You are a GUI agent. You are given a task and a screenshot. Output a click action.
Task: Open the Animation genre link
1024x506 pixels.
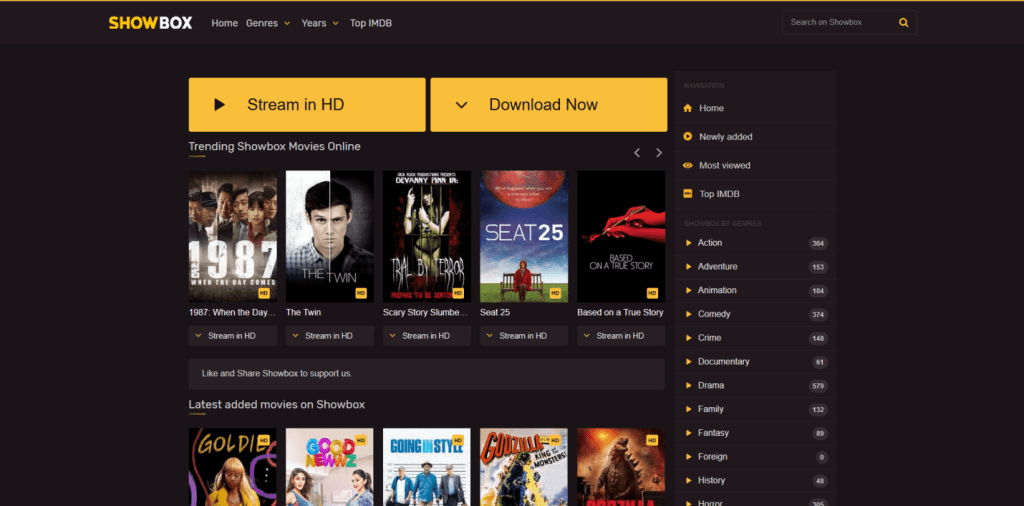717,290
